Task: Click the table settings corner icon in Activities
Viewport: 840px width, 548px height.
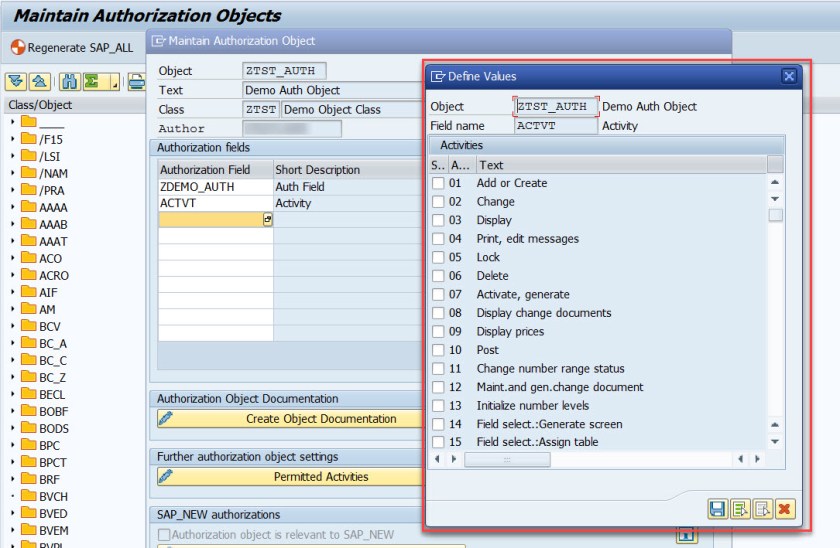Action: pos(775,164)
